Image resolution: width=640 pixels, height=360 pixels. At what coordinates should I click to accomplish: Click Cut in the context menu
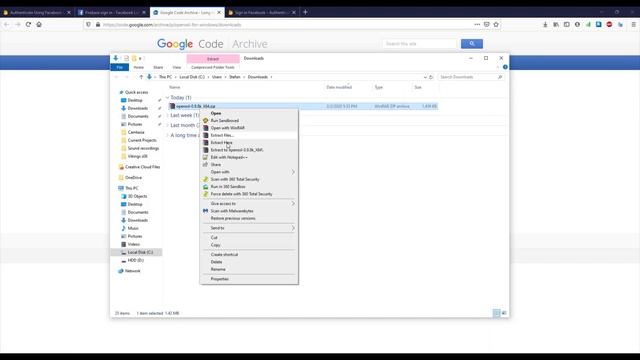pos(214,237)
